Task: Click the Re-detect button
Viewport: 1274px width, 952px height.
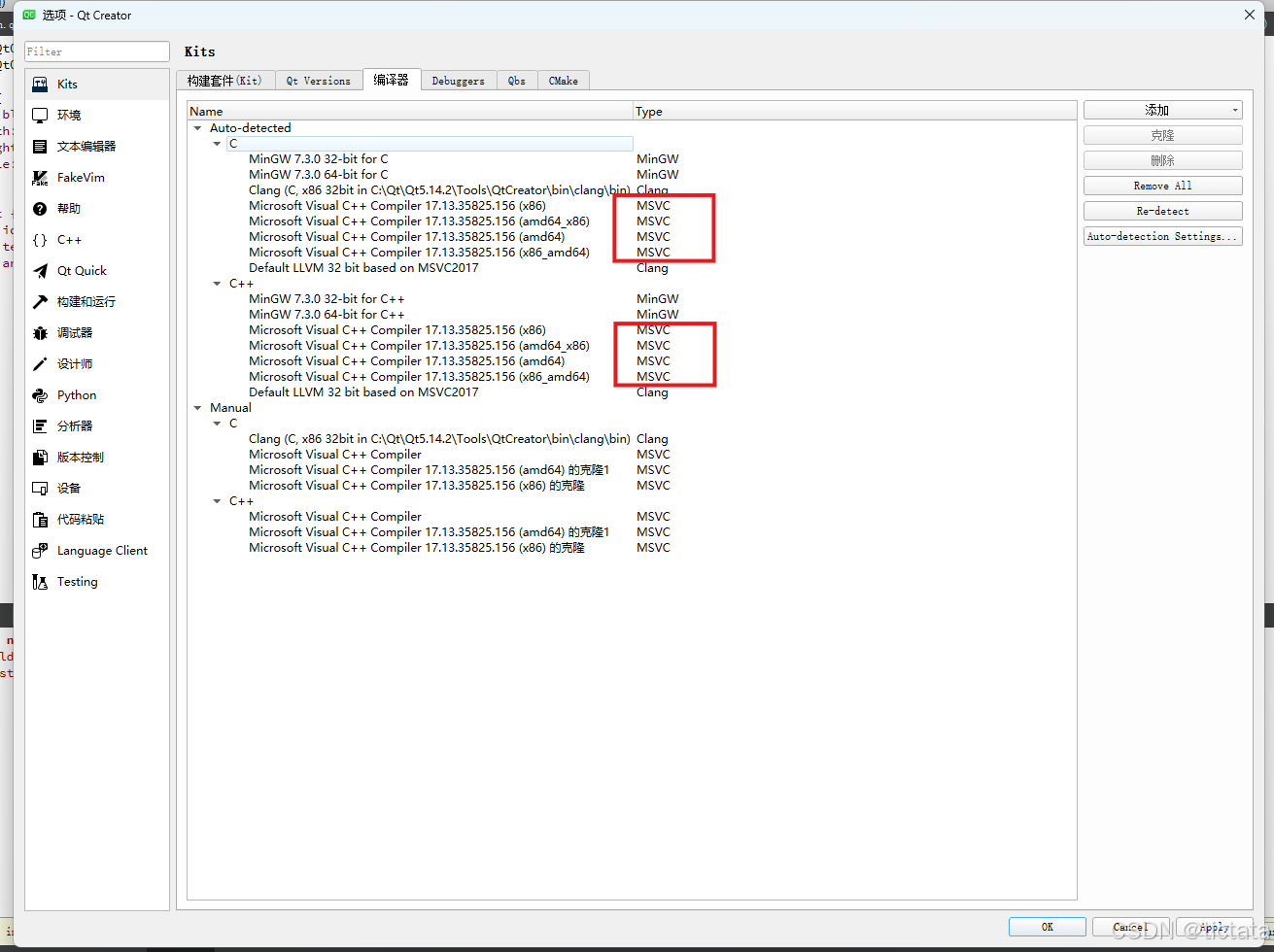Action: pyautogui.click(x=1162, y=210)
